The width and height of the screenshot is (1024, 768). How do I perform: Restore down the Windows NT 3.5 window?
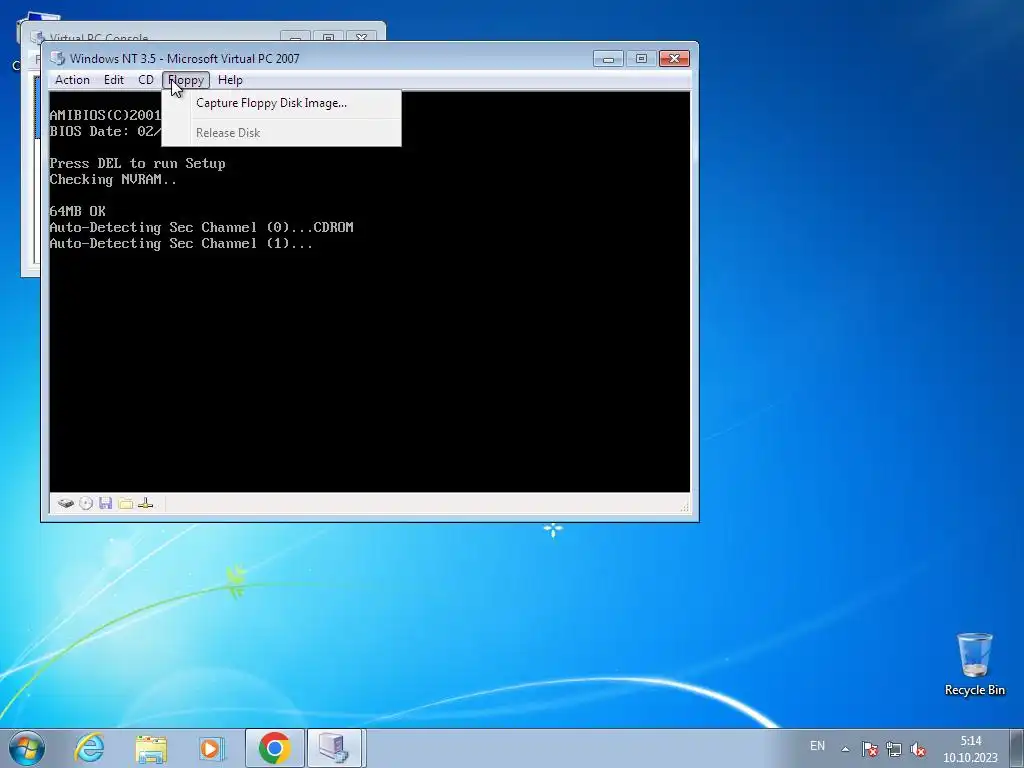[x=641, y=59]
